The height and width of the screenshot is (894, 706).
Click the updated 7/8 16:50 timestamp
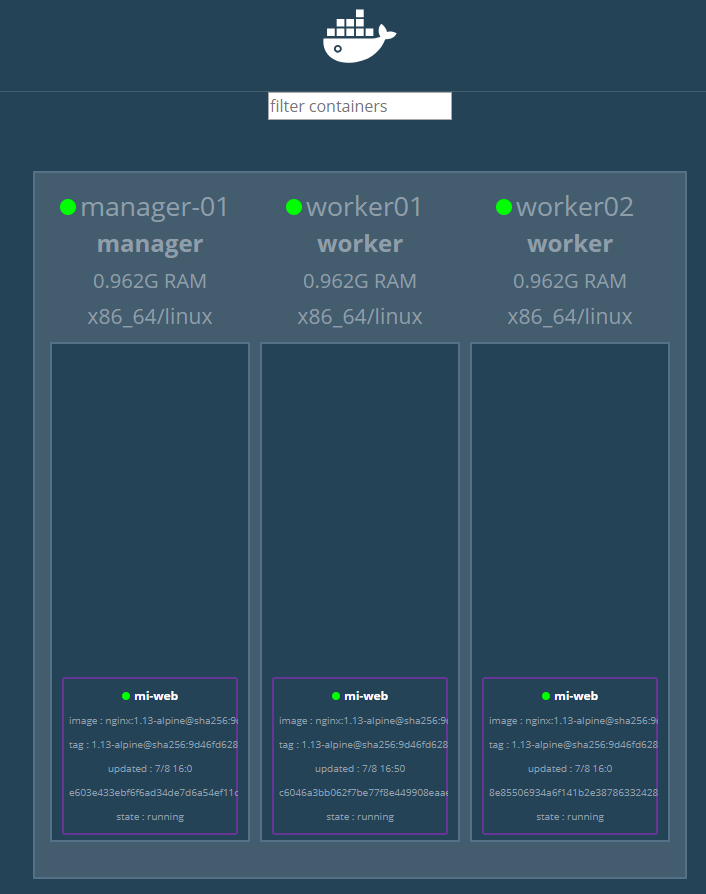tap(360, 769)
